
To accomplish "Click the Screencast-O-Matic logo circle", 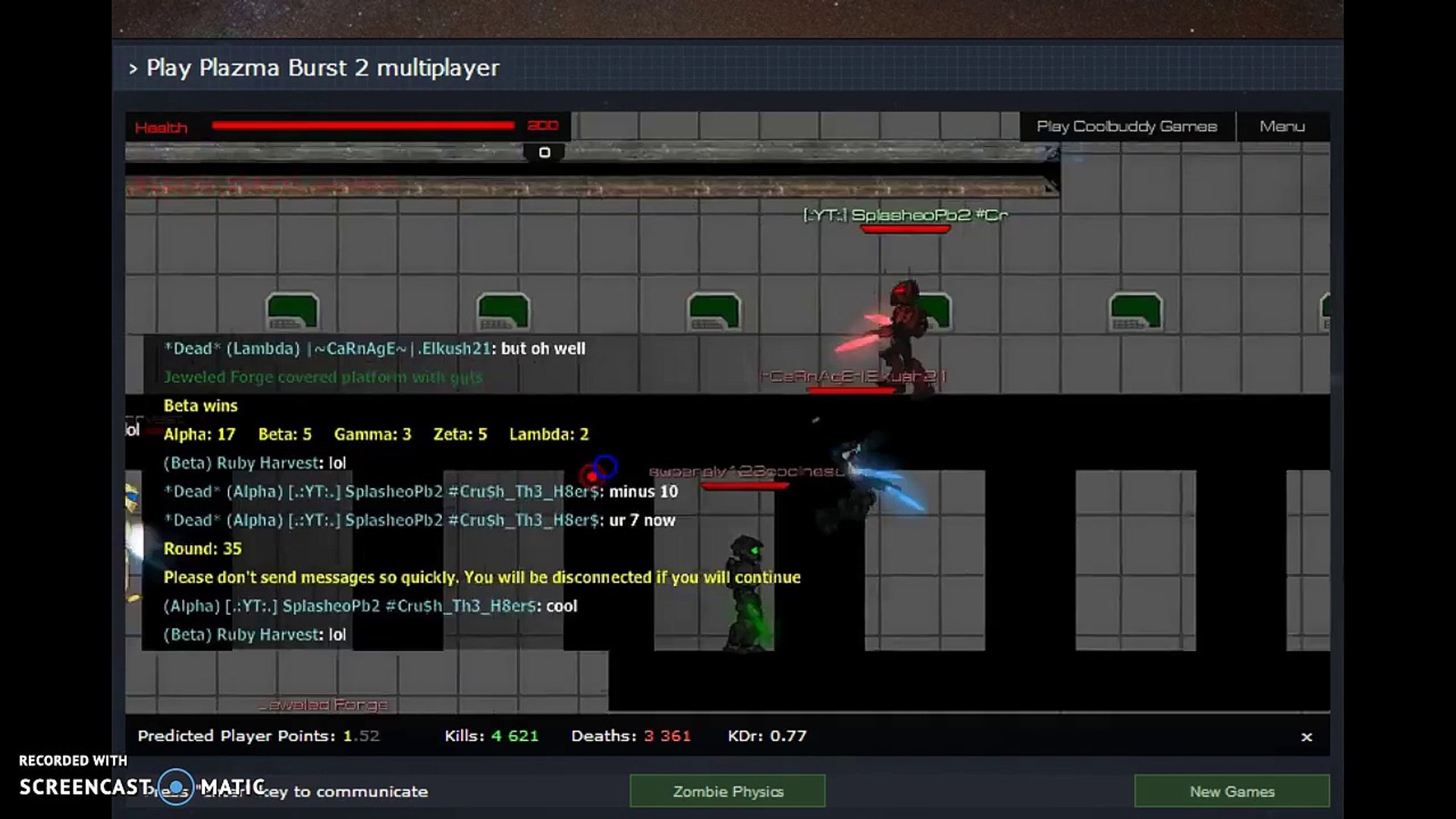I will (176, 787).
